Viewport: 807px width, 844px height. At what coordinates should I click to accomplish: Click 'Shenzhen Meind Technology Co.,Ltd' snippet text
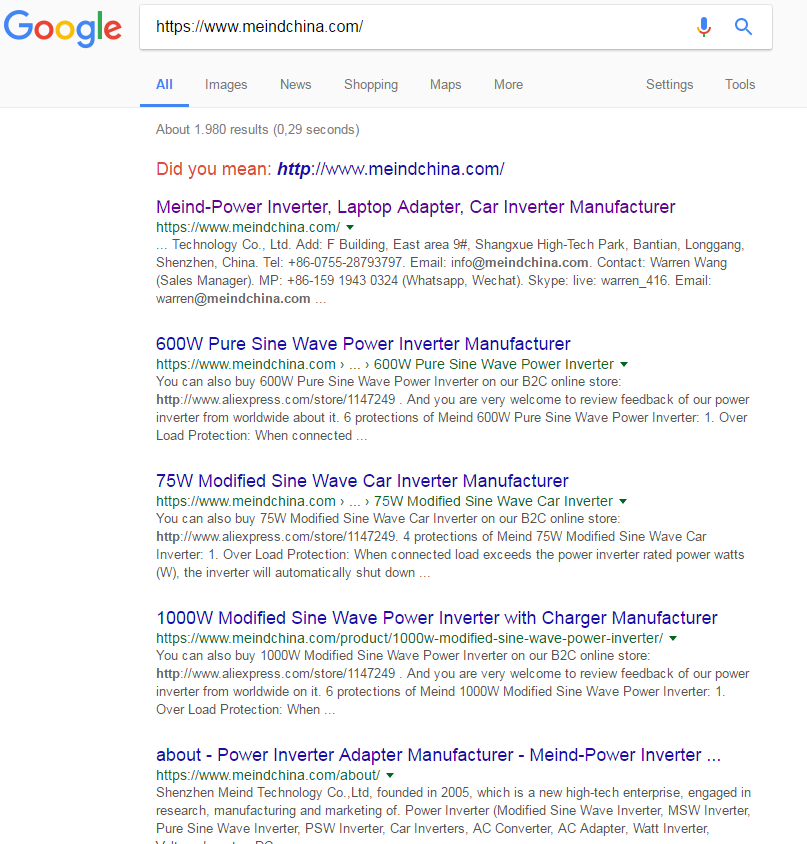coord(263,793)
